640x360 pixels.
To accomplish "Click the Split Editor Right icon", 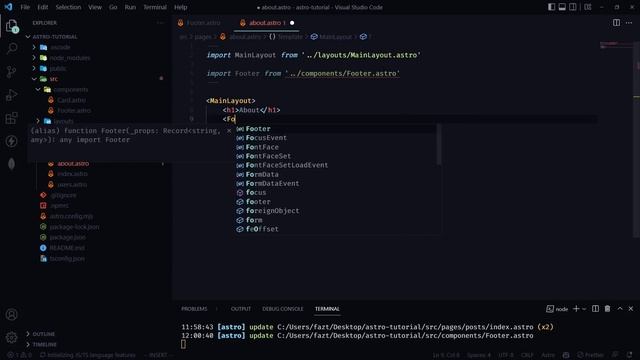I will click(x=616, y=23).
